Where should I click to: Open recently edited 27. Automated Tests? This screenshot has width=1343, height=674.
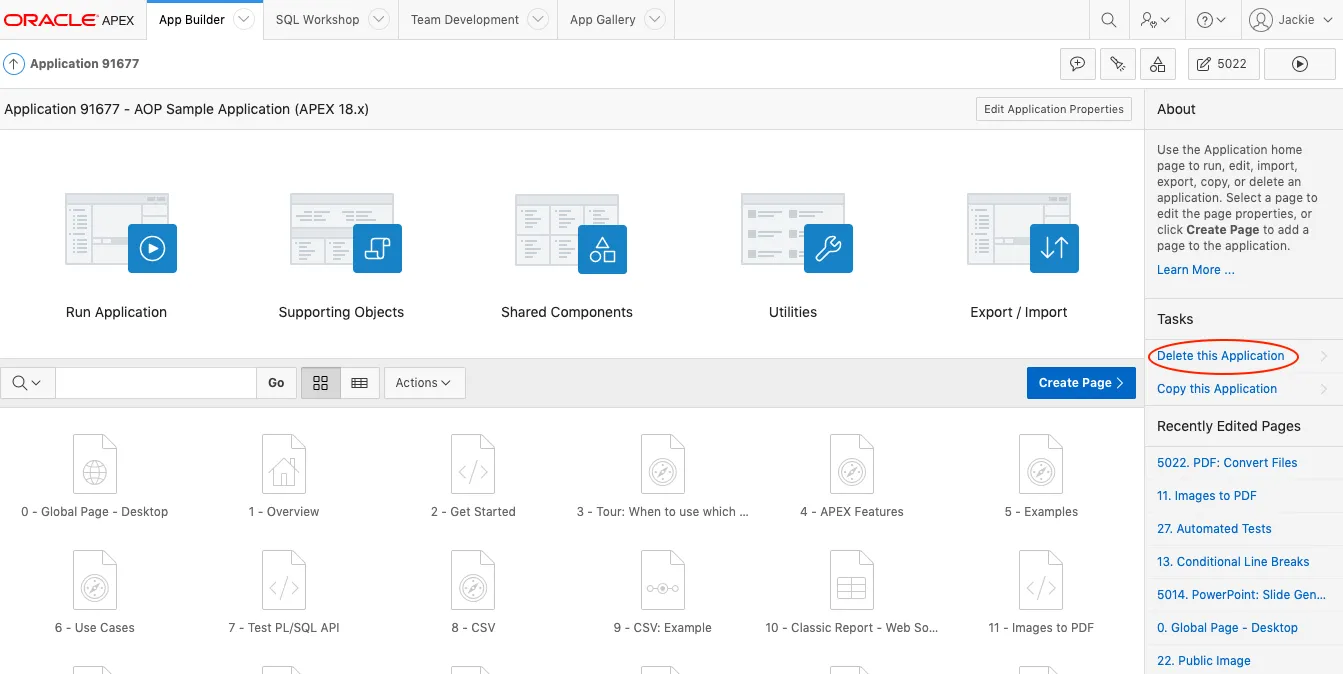point(1214,529)
